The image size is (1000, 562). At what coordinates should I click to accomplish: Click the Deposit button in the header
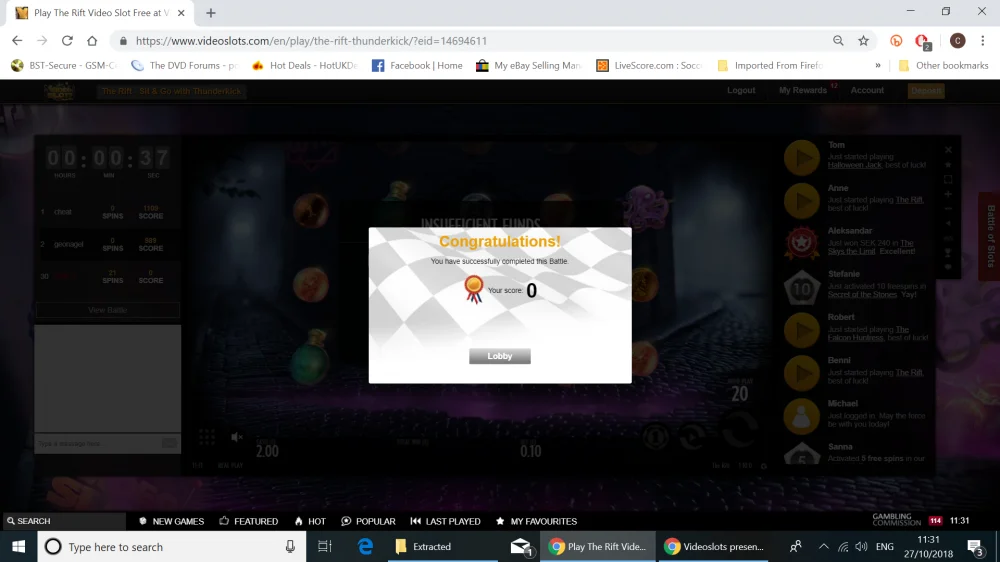pos(925,91)
